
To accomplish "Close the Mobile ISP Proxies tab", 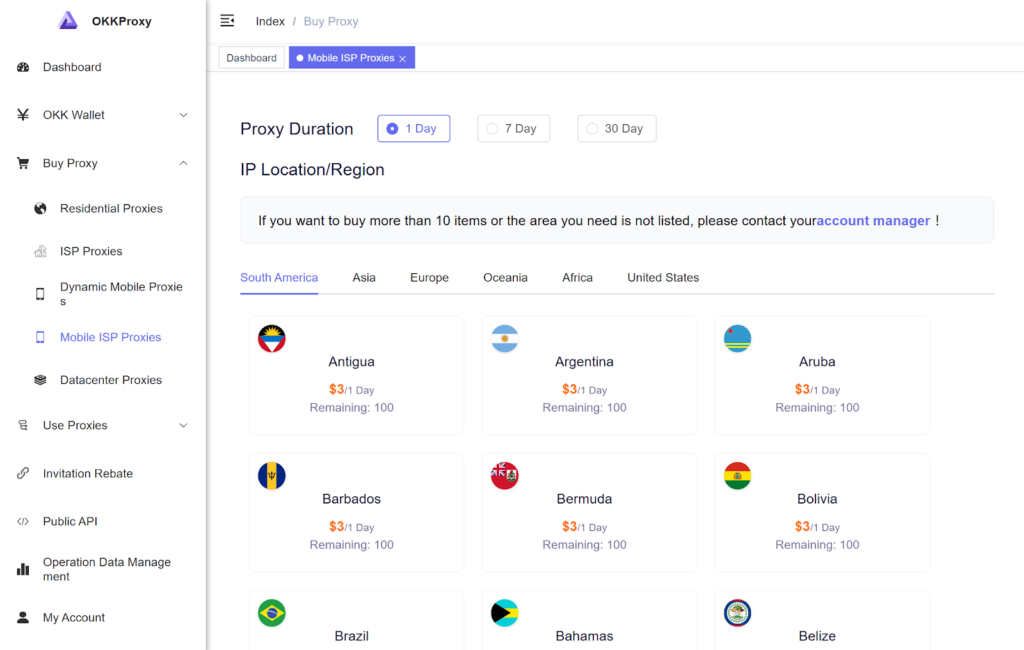I will click(x=402, y=59).
